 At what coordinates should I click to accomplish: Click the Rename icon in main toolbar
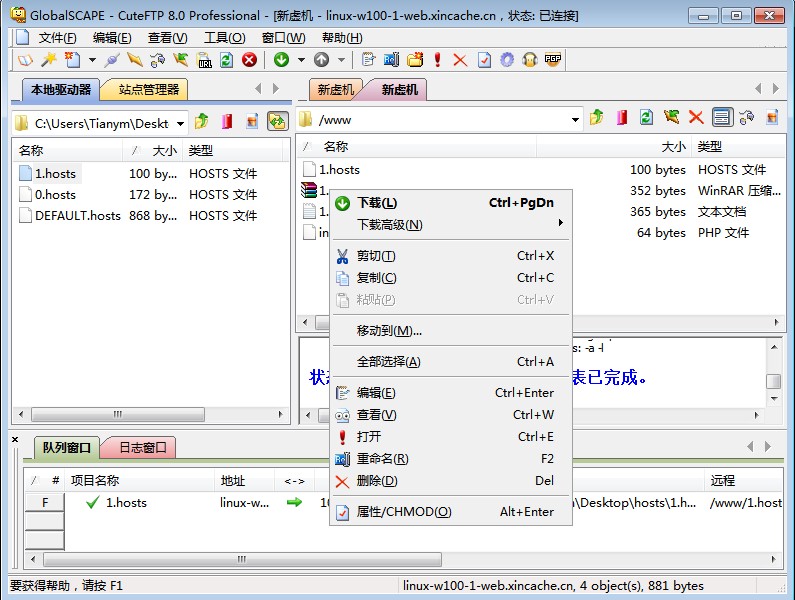coord(391,60)
